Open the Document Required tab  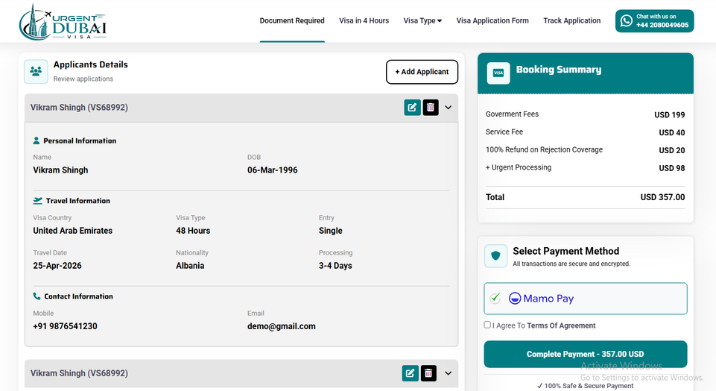292,21
